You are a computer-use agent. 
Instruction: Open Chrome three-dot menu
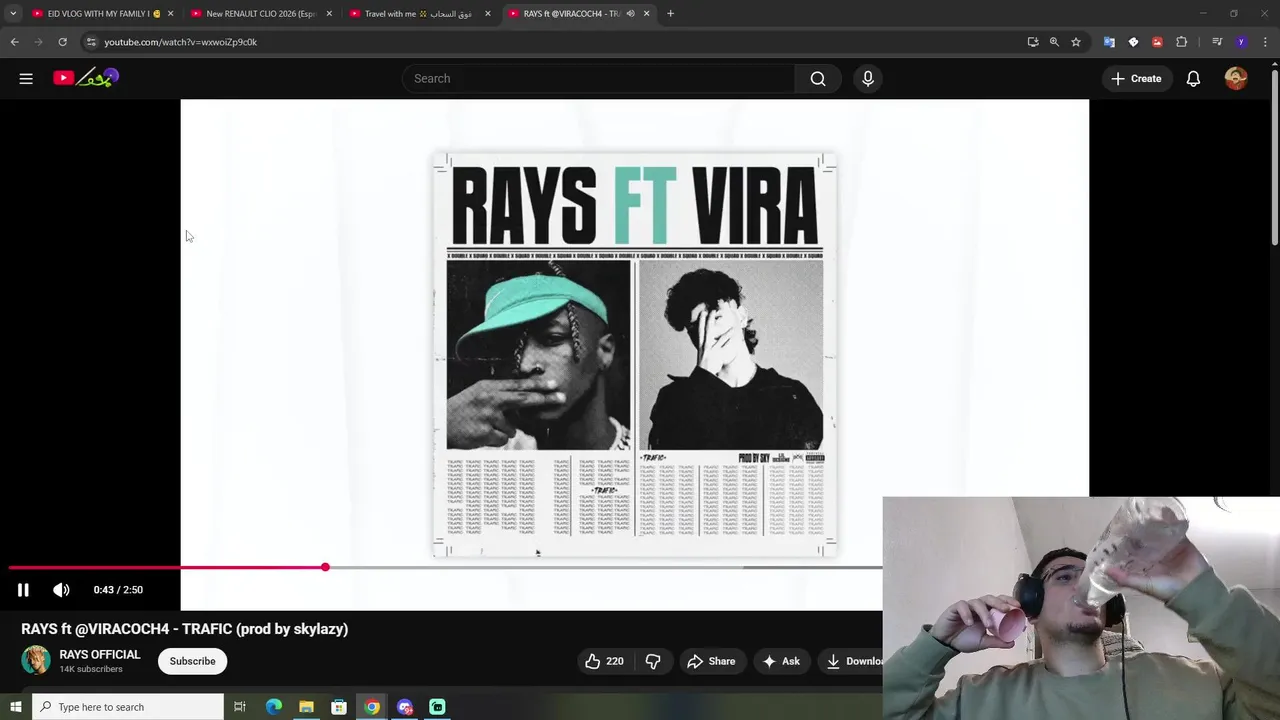point(1265,42)
